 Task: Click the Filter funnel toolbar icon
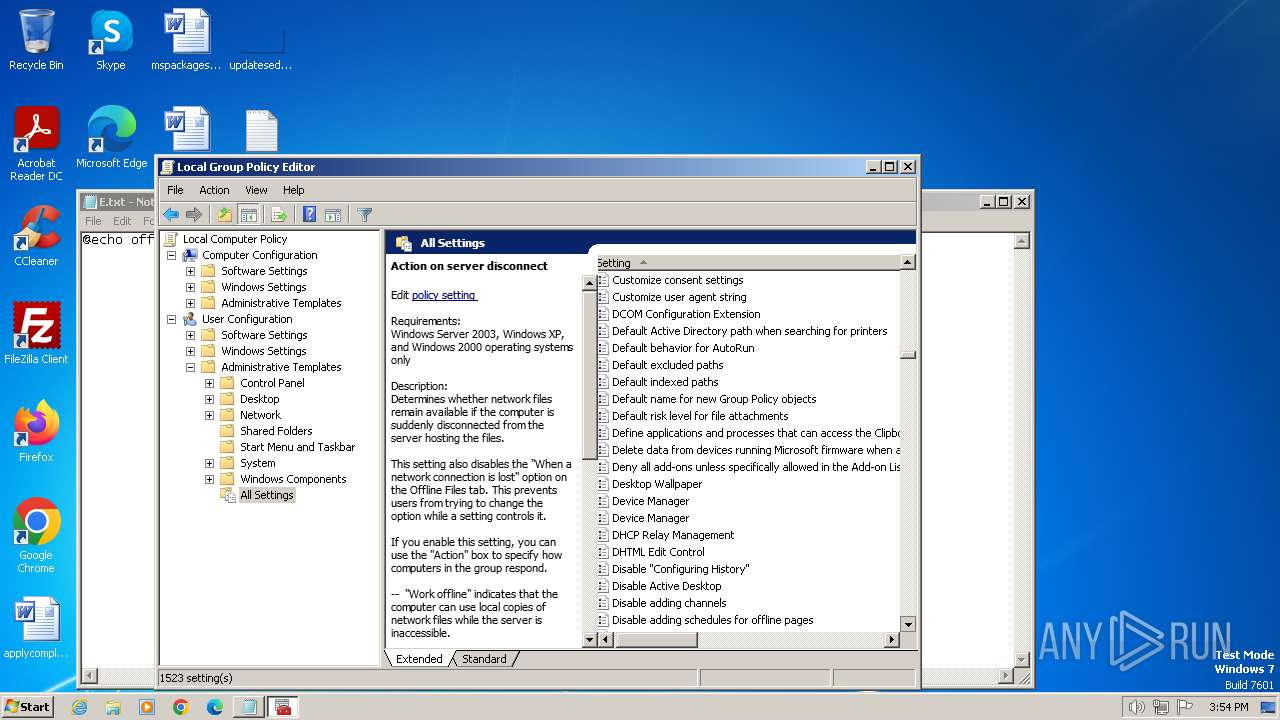pyautogui.click(x=364, y=215)
